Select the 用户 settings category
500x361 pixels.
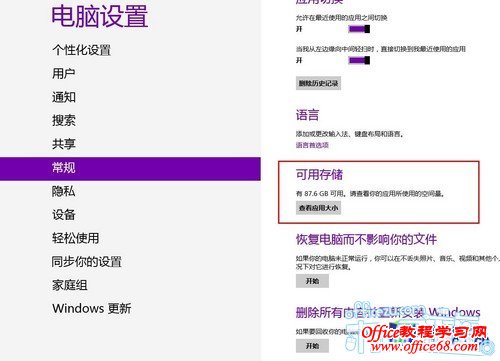(64, 73)
